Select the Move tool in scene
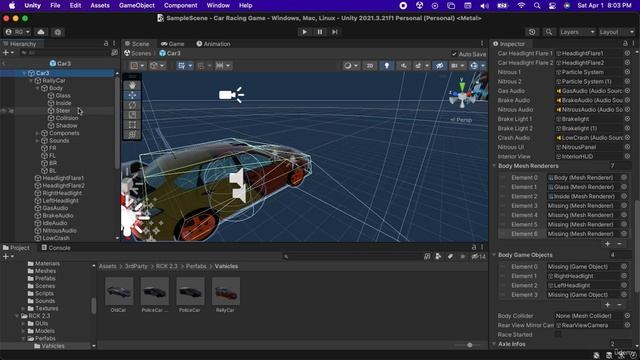The height and width of the screenshot is (360, 640). 132,95
